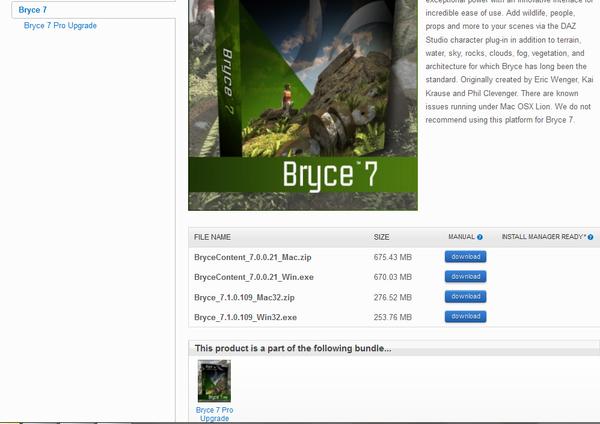Click the 276.52 MB size value

393,297
